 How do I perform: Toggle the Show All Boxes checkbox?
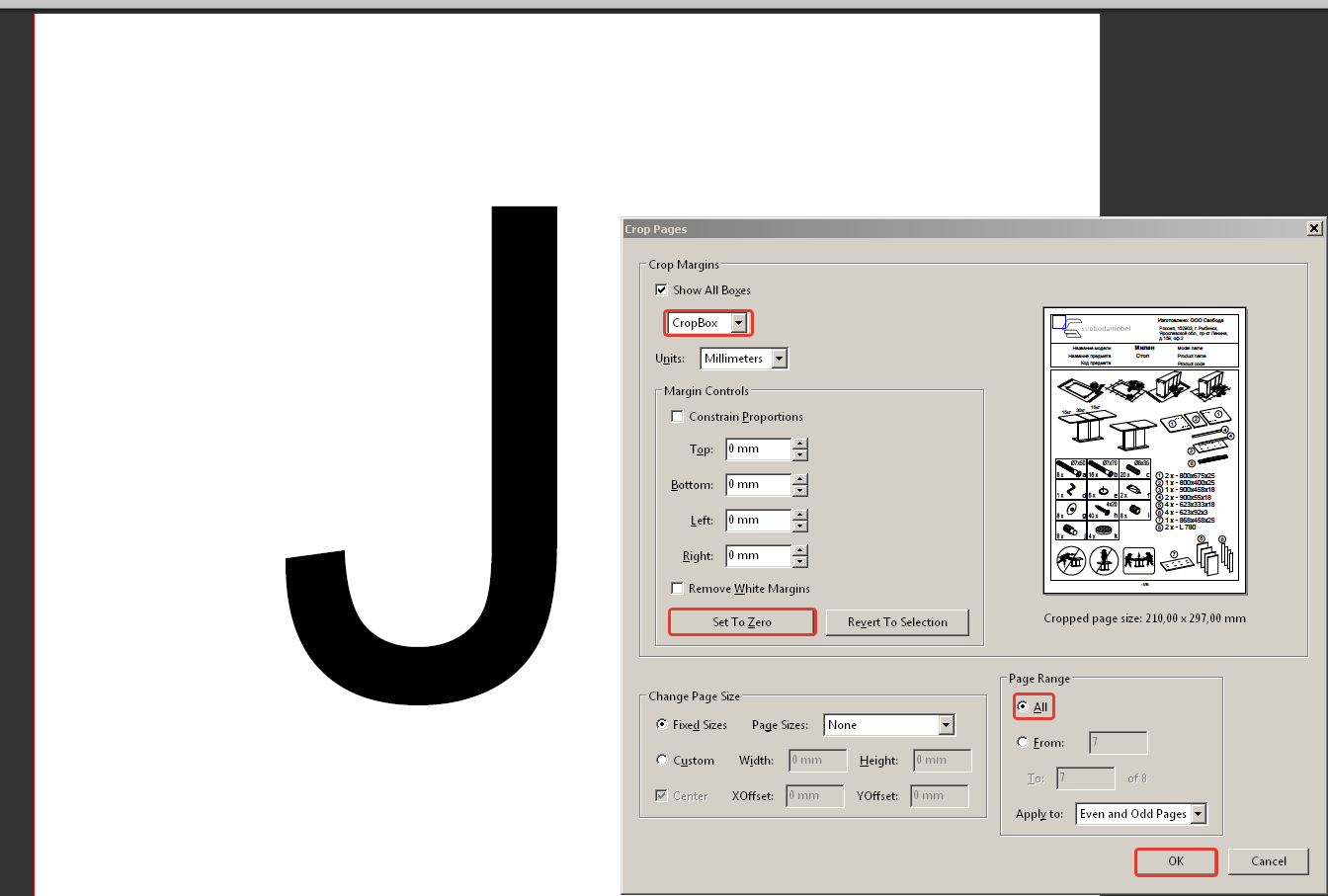pos(661,289)
